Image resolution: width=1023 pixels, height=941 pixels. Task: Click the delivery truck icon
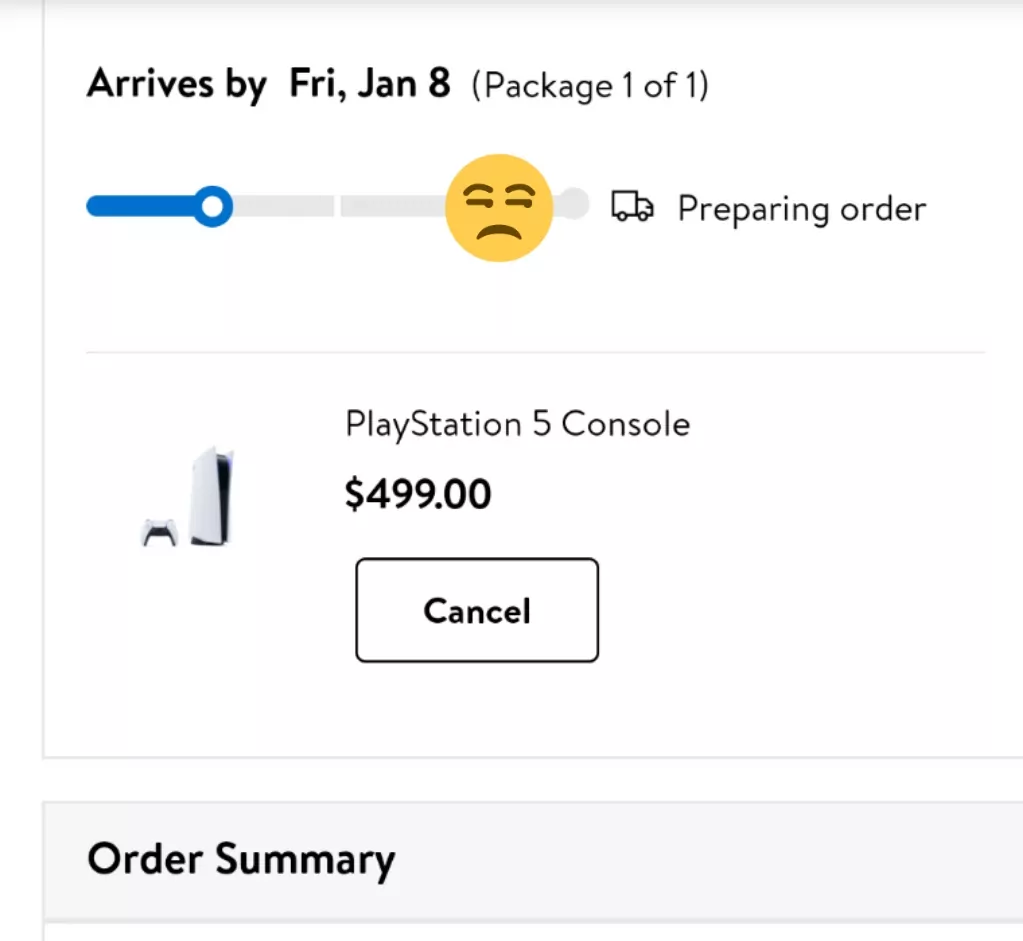pyautogui.click(x=632, y=206)
